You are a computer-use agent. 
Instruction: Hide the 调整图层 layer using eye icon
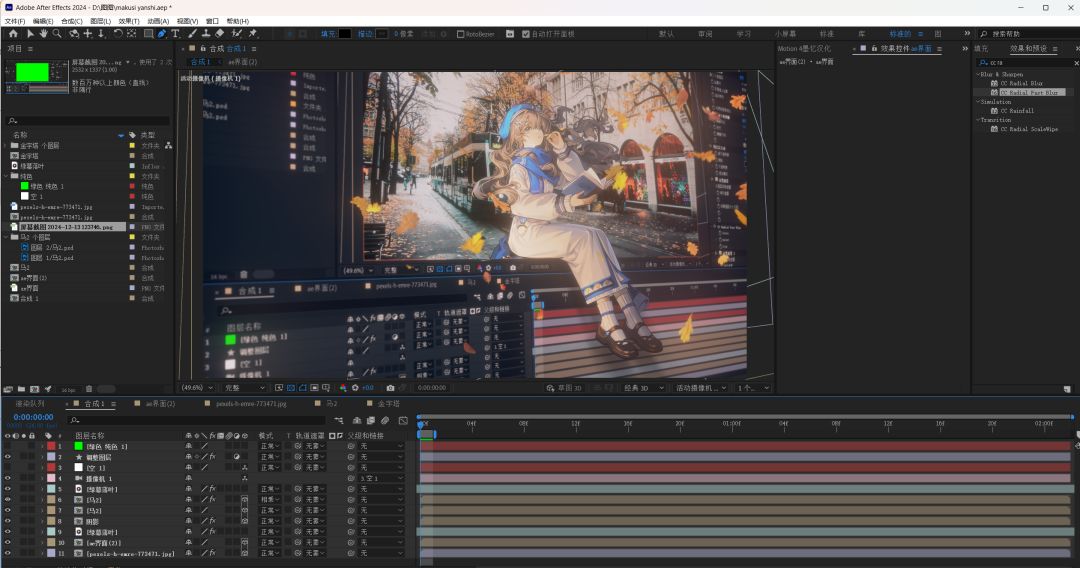click(x=8, y=457)
